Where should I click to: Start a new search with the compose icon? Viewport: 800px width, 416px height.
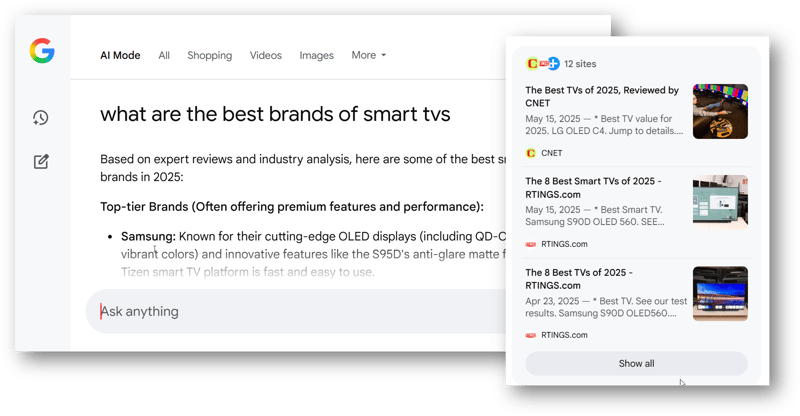[41, 162]
